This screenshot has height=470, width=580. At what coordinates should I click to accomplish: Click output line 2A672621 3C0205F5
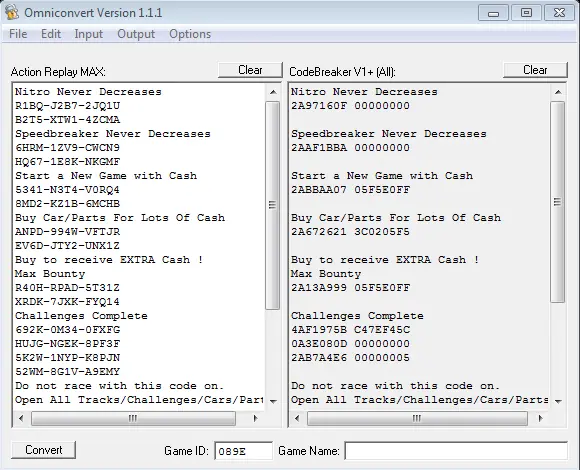pos(350,232)
